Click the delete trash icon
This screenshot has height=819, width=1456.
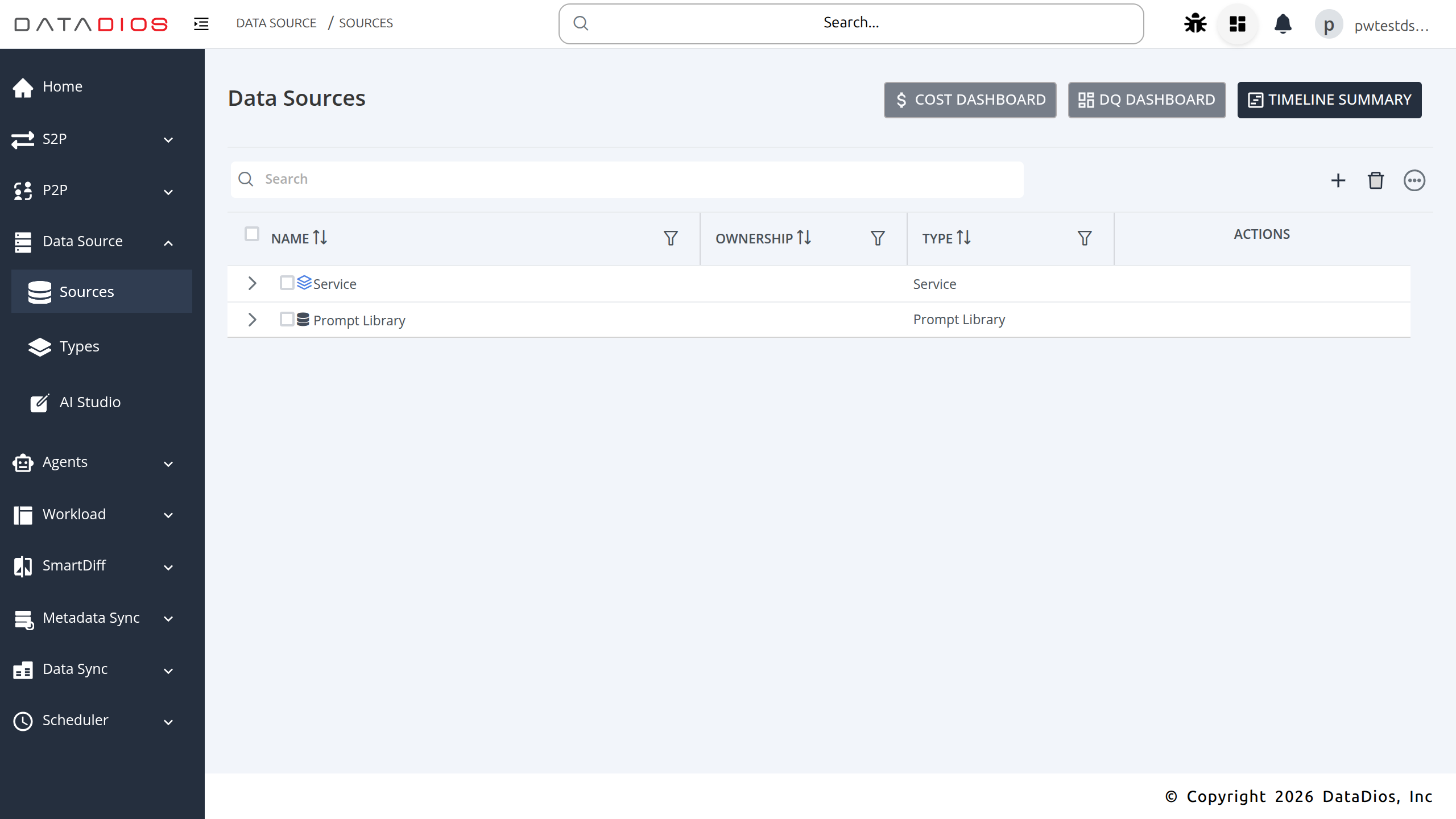[x=1376, y=180]
